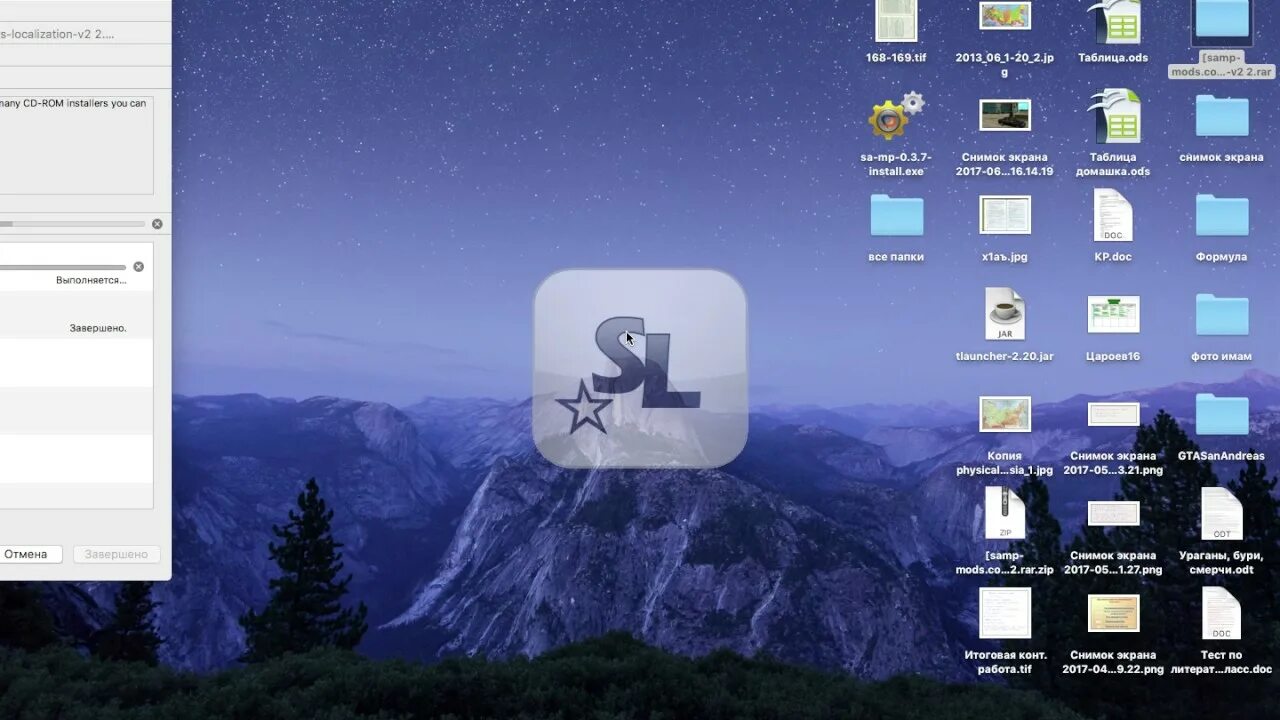Image resolution: width=1280 pixels, height=720 pixels.
Task: Cancel the Выполняется task with its X button
Action: pyautogui.click(x=138, y=266)
